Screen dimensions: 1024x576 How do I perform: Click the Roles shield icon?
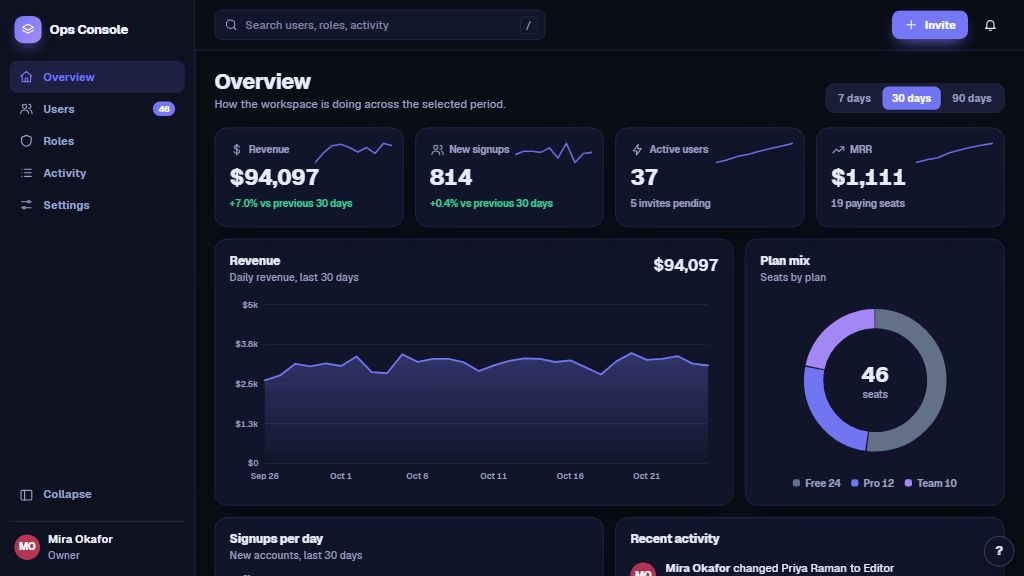(x=26, y=141)
